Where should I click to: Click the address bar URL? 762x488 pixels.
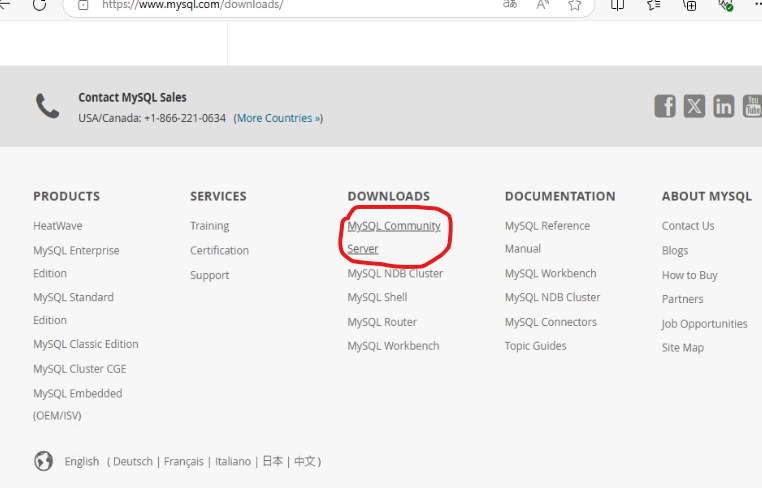192,5
